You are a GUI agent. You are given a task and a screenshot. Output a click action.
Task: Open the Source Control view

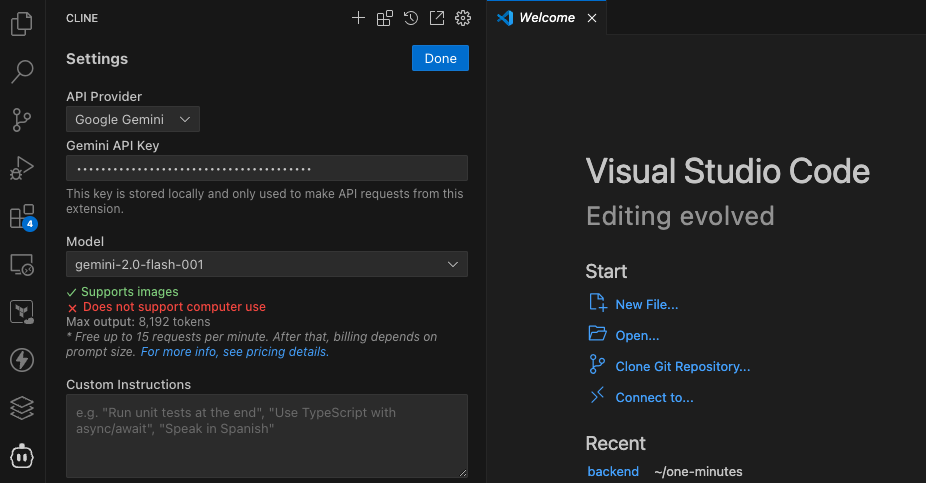click(22, 120)
